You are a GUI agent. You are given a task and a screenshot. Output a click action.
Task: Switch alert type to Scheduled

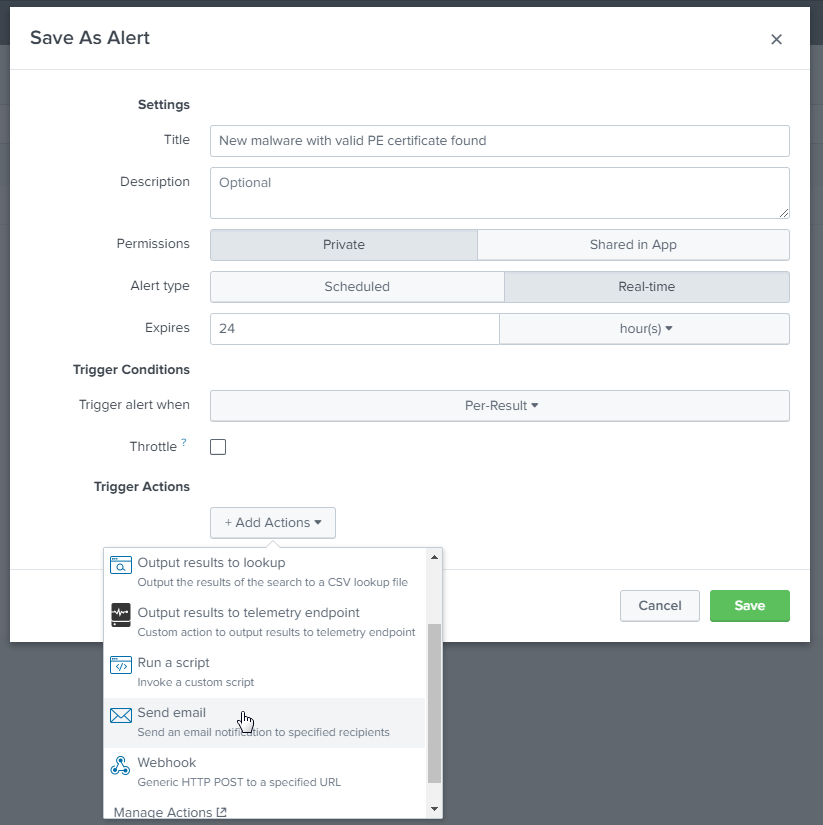(x=357, y=287)
